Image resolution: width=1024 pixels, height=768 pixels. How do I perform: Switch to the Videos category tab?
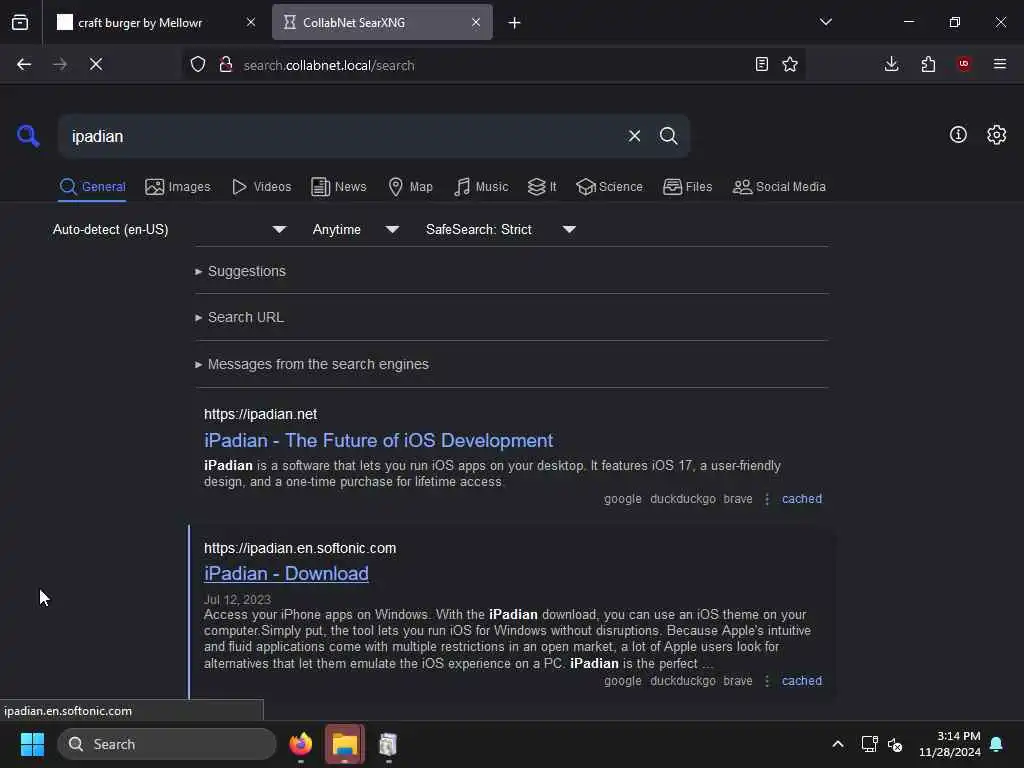coord(262,187)
